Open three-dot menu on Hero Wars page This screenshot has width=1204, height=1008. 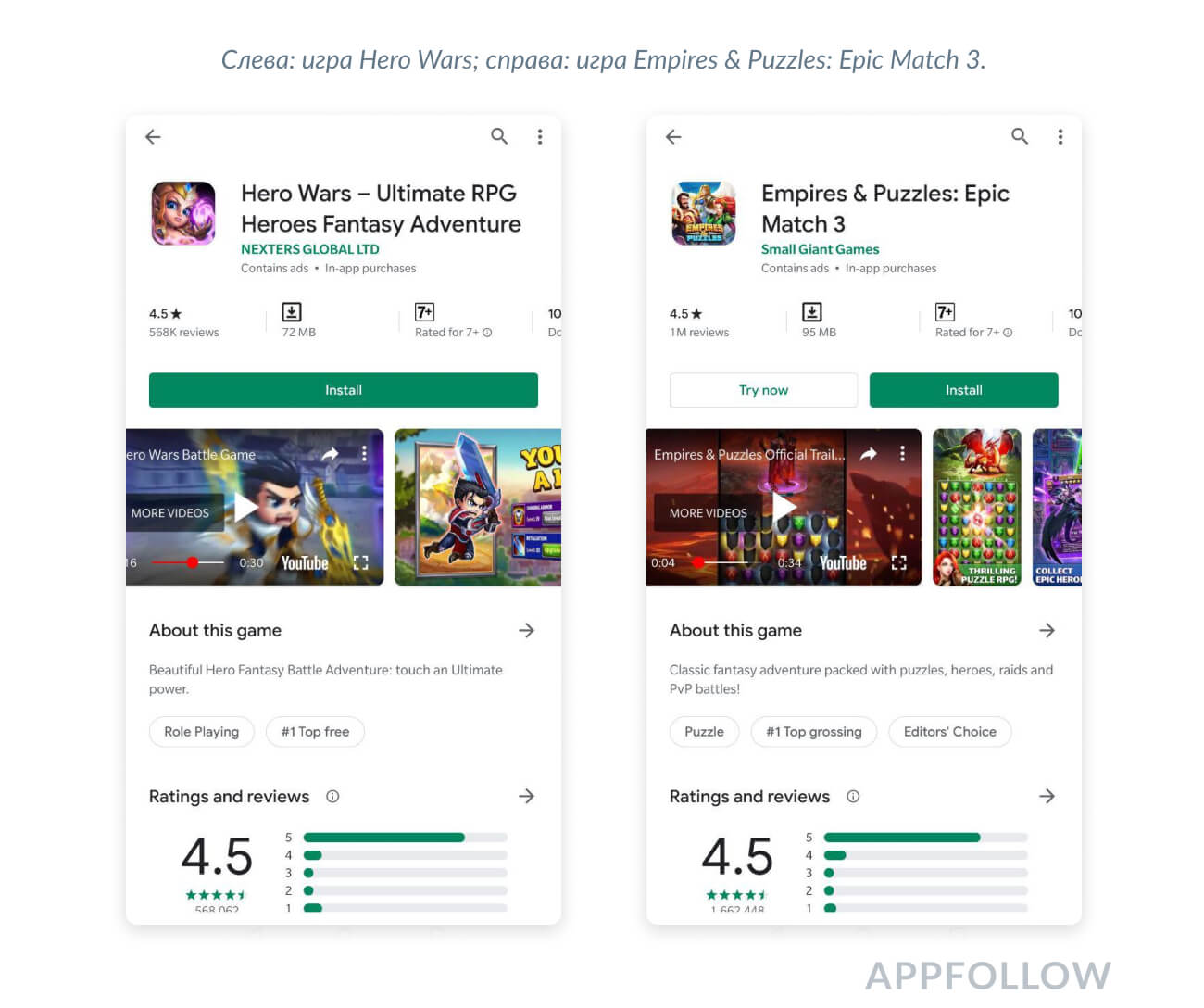[x=540, y=137]
